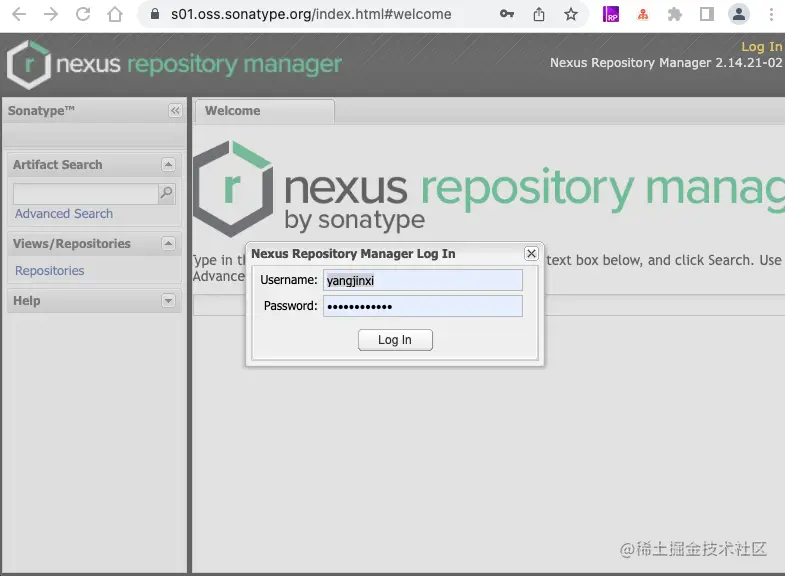The width and height of the screenshot is (785, 576).
Task: Click the Nexus Repository Manager Log In title
Action: coord(353,254)
